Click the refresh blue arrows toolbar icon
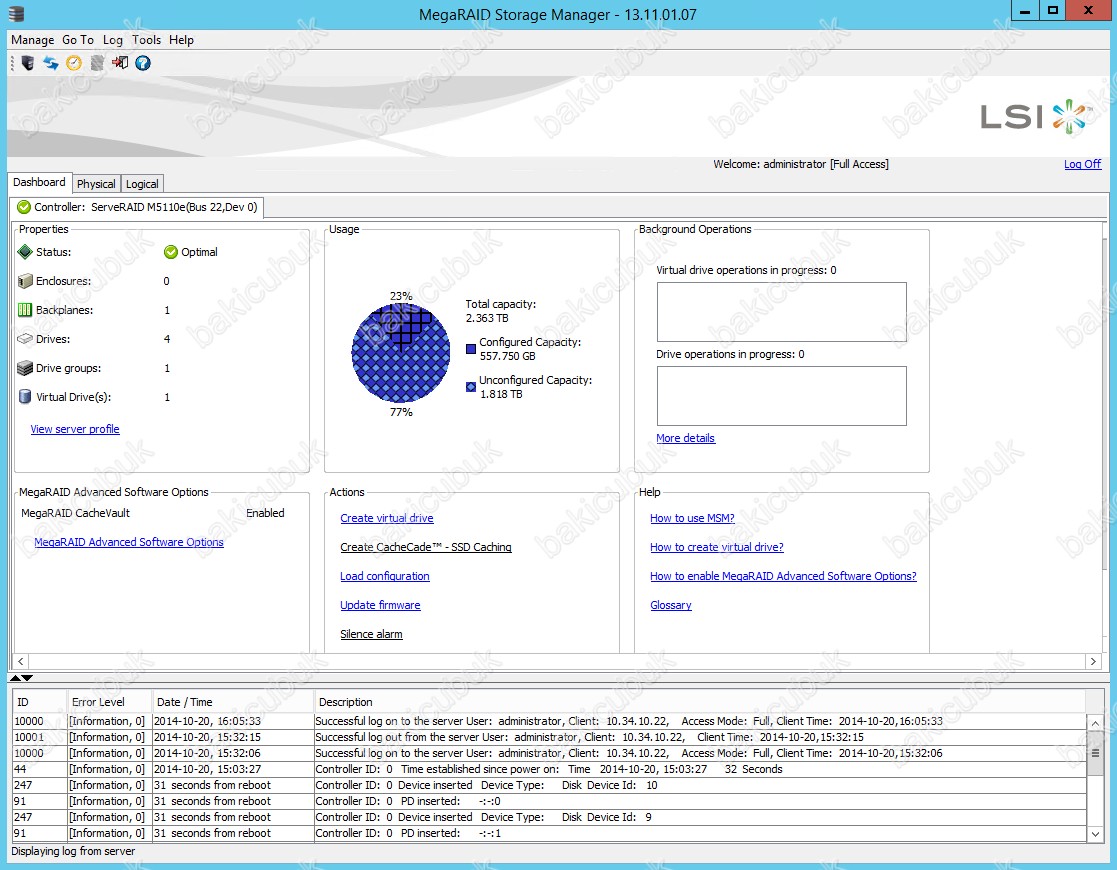1117x870 pixels. [51, 63]
